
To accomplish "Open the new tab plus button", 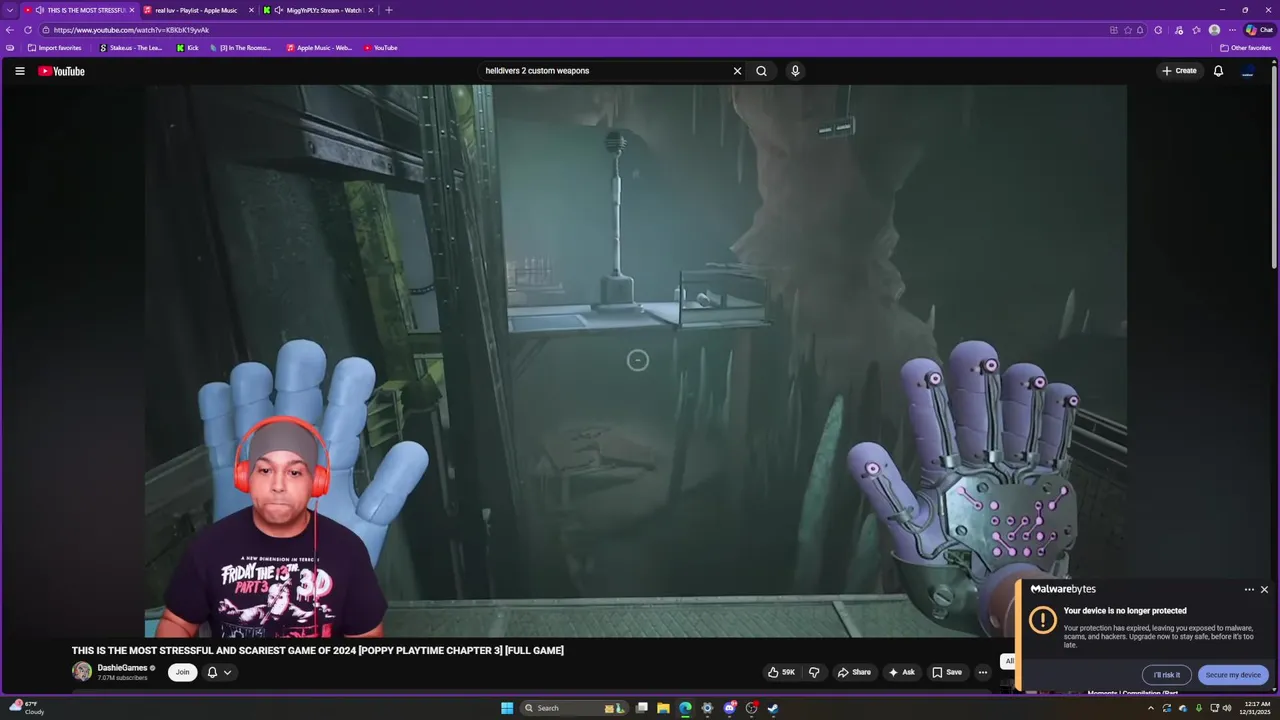I will pyautogui.click(x=389, y=10).
